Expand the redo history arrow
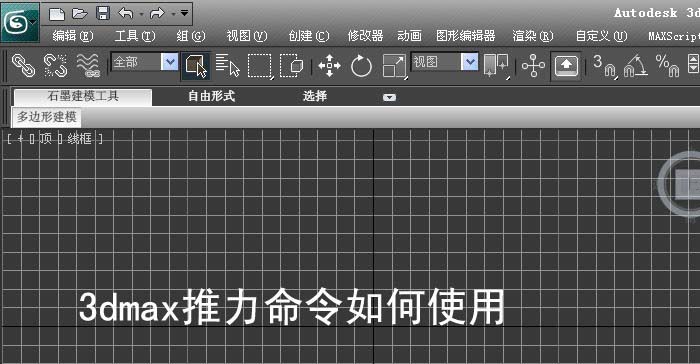The height and width of the screenshot is (364, 700). [x=173, y=14]
